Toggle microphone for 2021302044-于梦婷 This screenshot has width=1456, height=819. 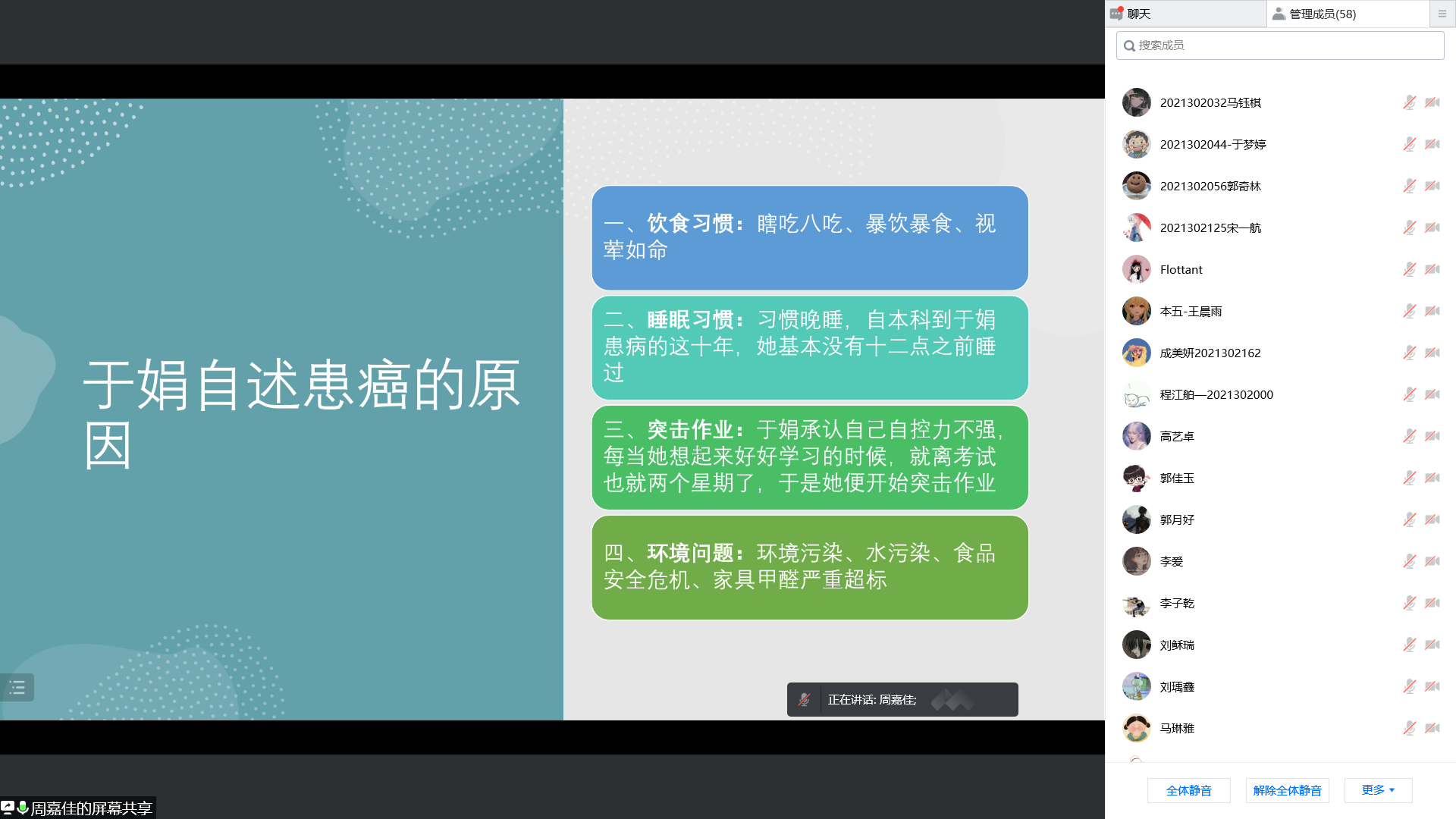1408,144
